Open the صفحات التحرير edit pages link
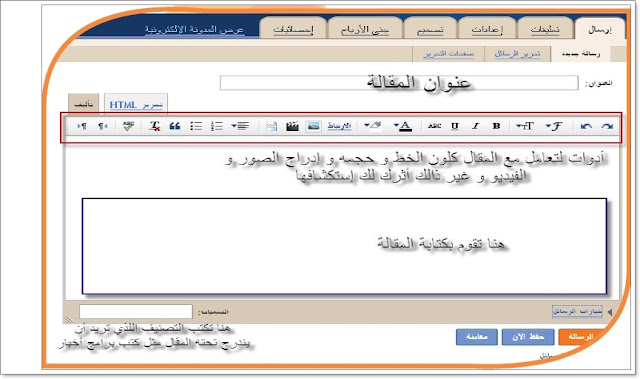This screenshot has width=640, height=379. click(449, 54)
